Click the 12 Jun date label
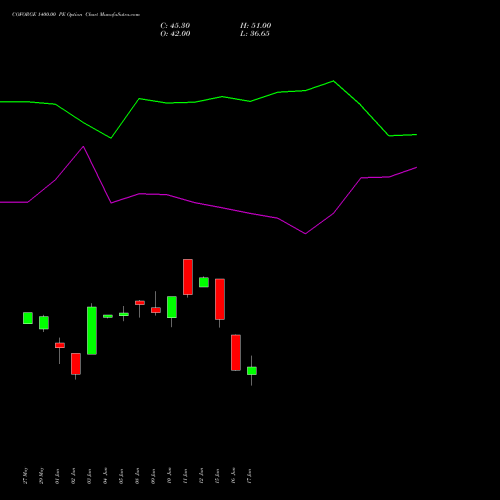 (202, 476)
